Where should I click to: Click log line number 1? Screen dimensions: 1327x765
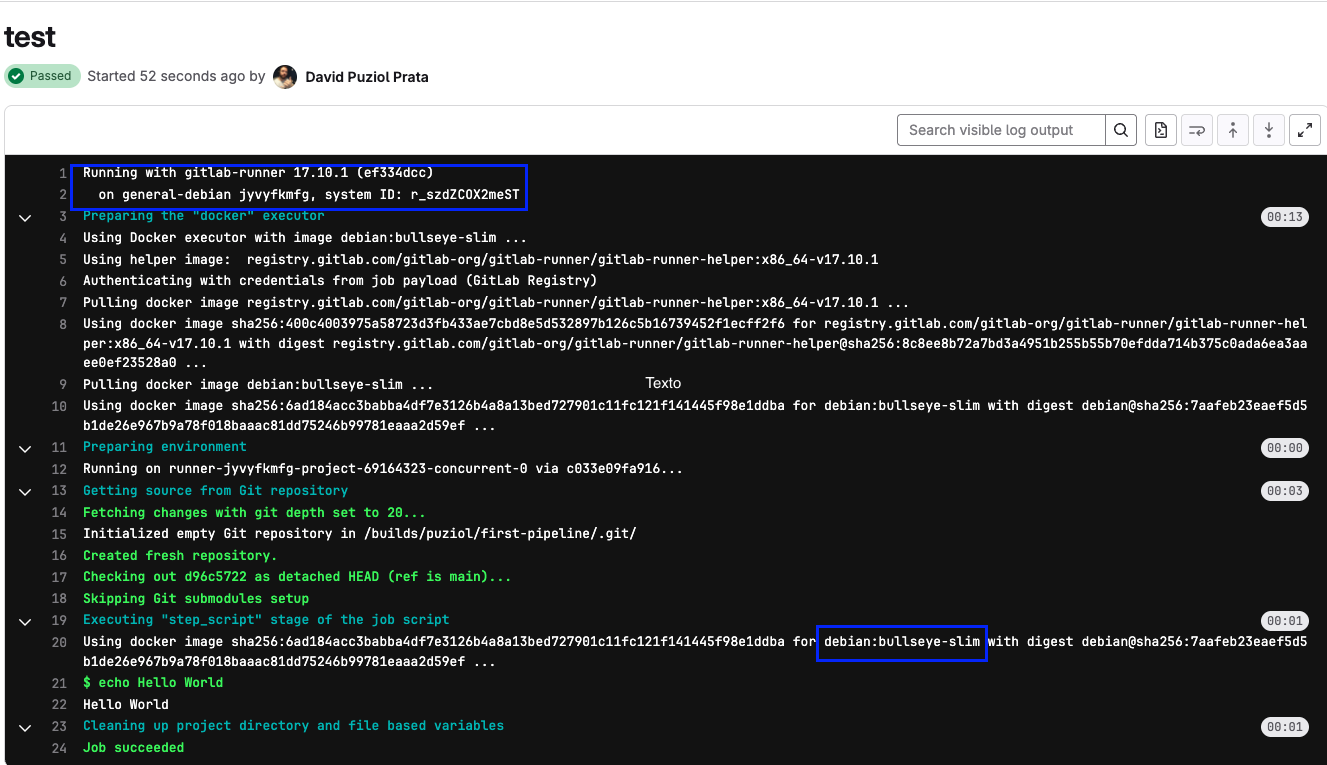tap(62, 174)
